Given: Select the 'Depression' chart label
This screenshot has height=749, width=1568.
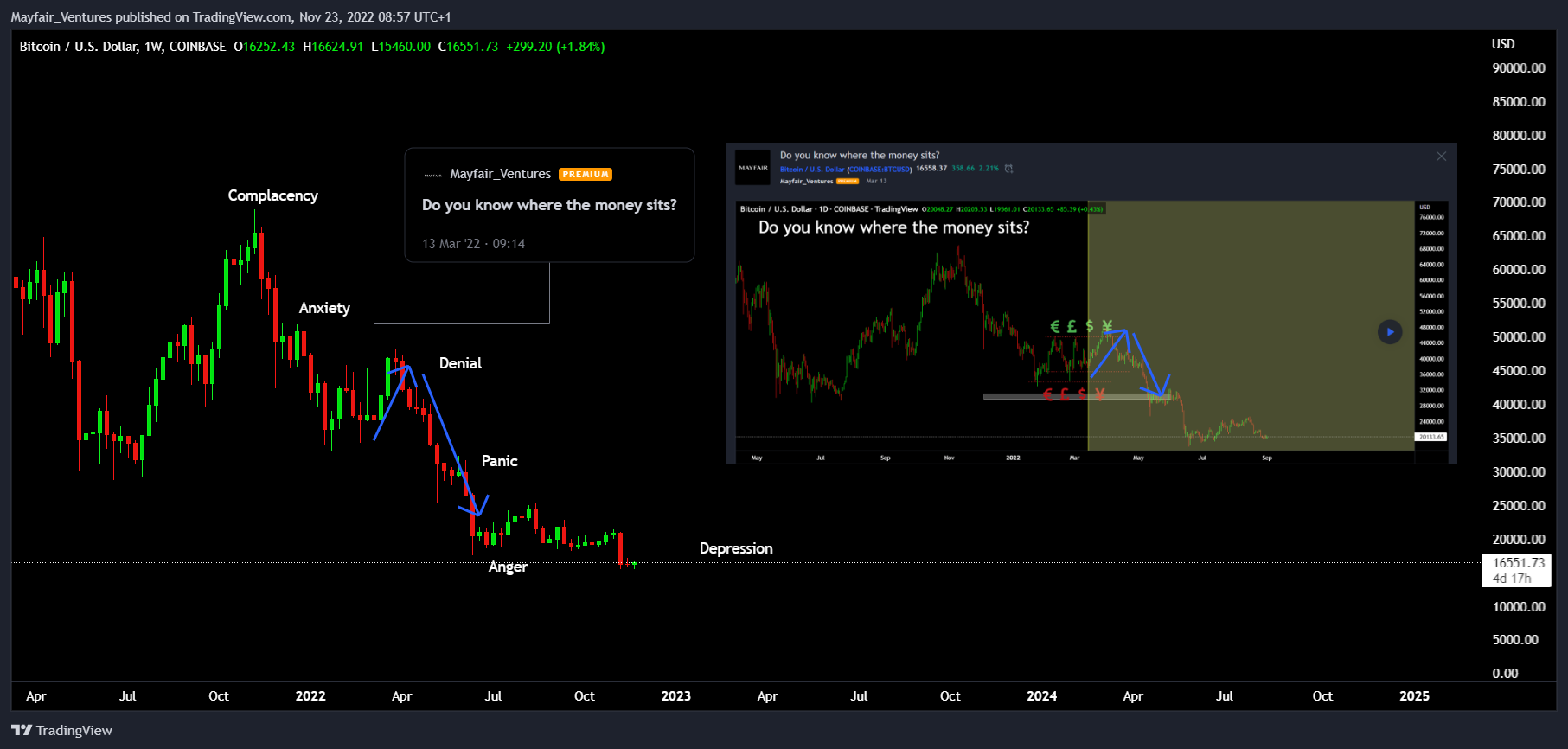Looking at the screenshot, I should (x=736, y=548).
